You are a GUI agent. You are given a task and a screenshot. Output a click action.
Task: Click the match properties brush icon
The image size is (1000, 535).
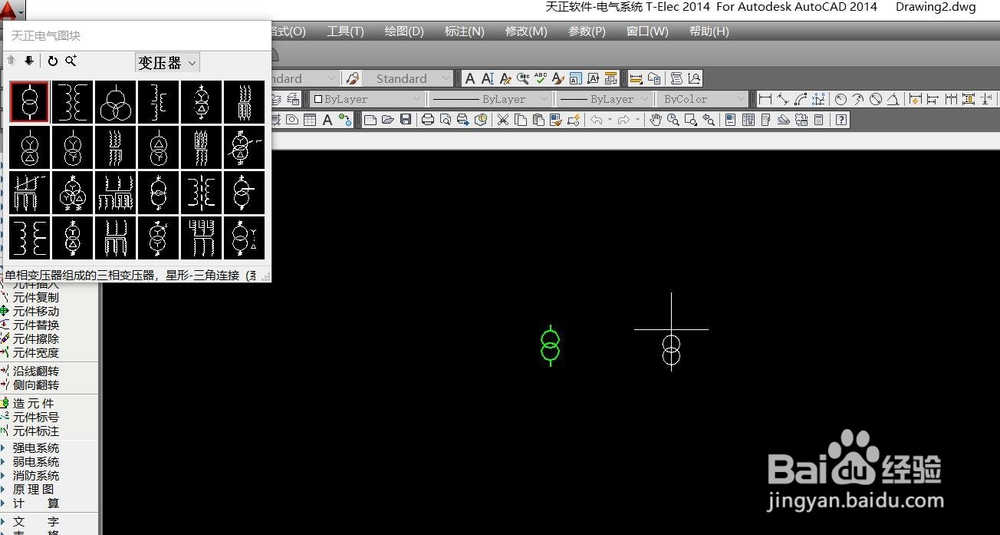click(555, 119)
